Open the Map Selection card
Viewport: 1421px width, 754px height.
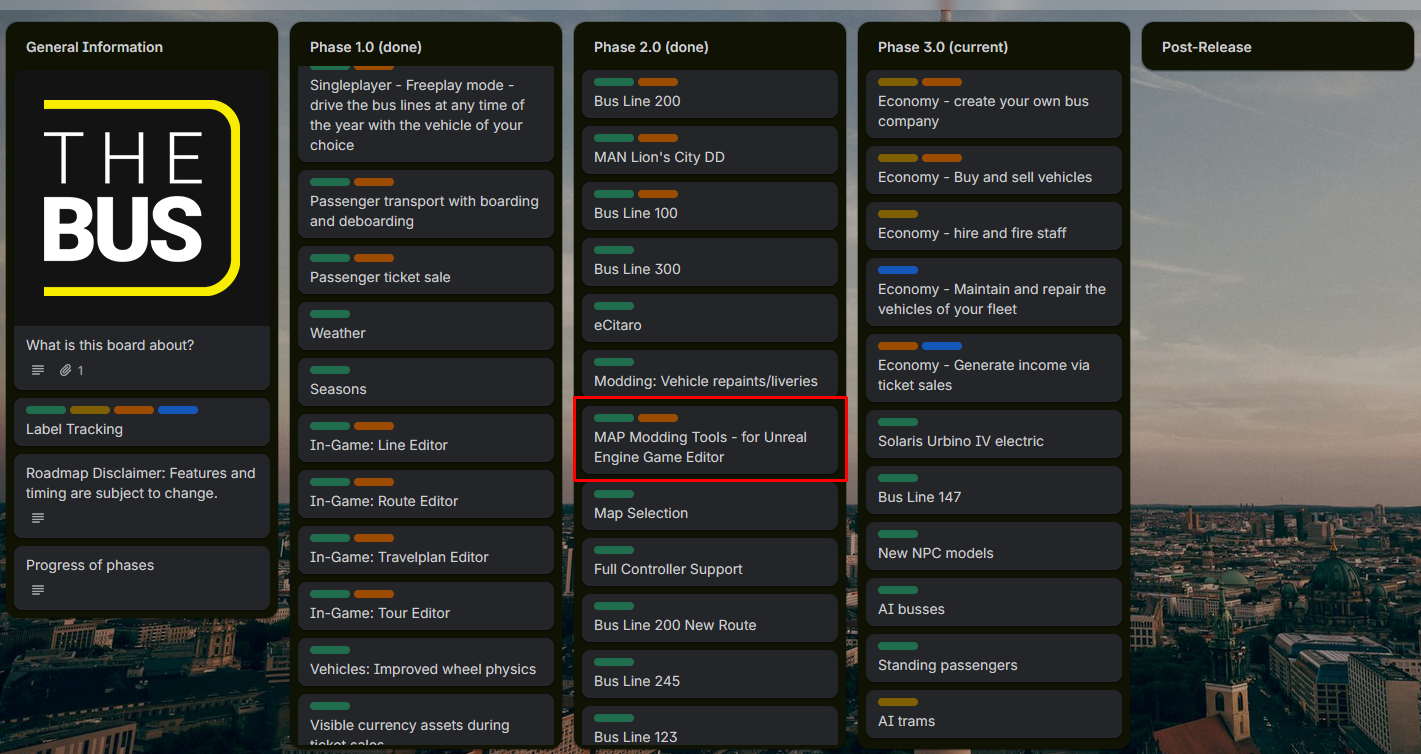[x=710, y=506]
